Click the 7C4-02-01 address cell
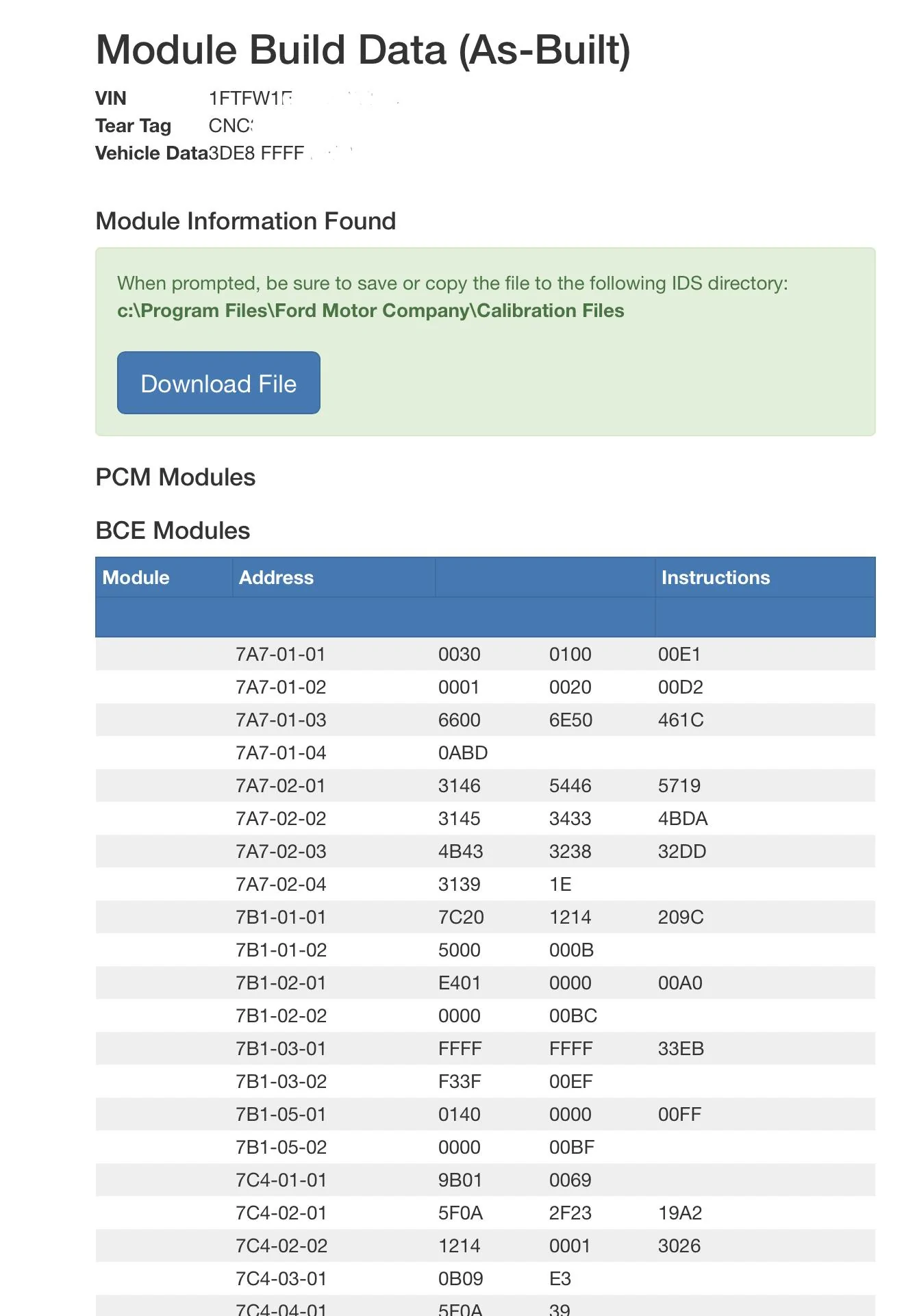917x1316 pixels. [x=281, y=1213]
